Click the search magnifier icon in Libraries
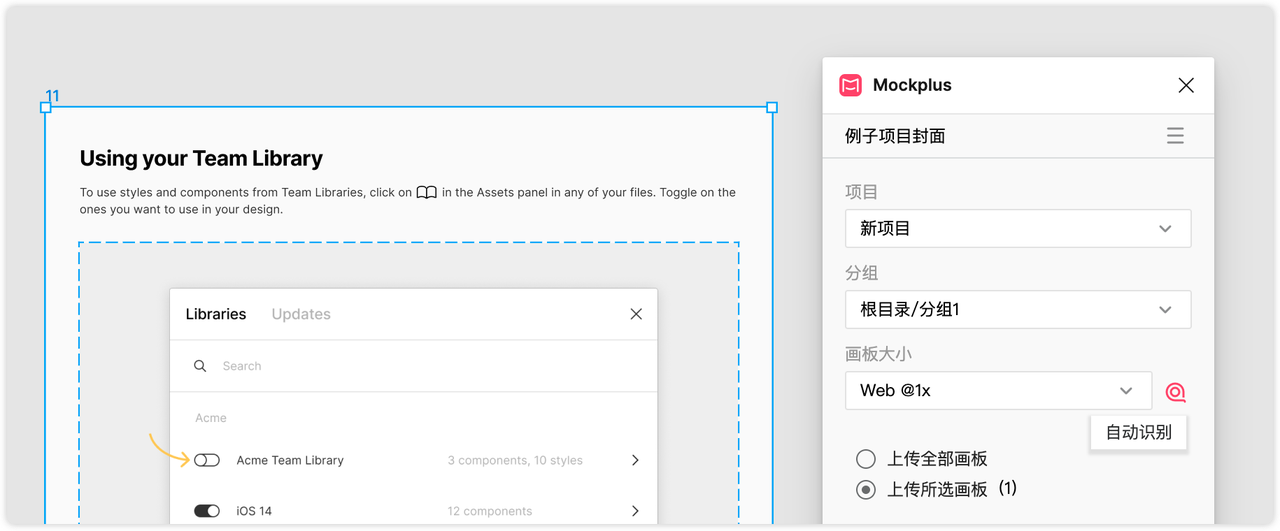The height and width of the screenshot is (531, 1280). pos(200,366)
